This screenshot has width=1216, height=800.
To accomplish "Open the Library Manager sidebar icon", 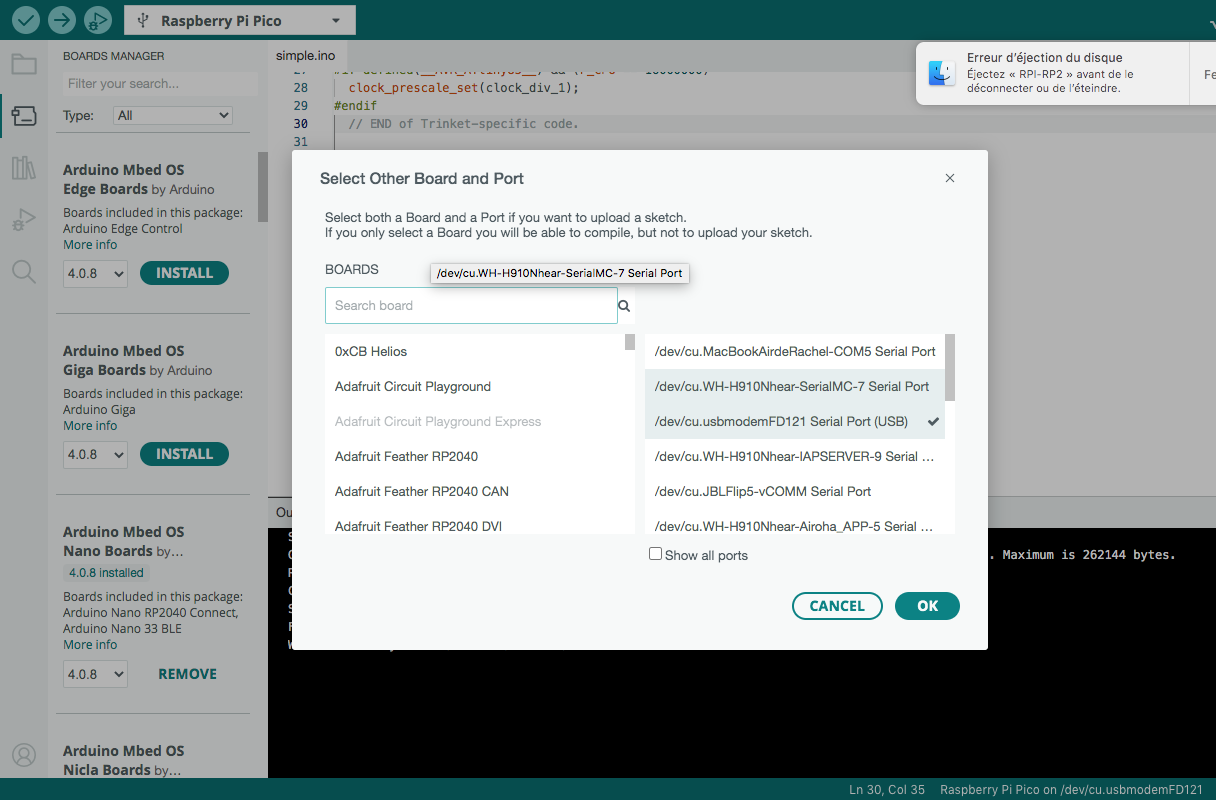I will pyautogui.click(x=24, y=168).
